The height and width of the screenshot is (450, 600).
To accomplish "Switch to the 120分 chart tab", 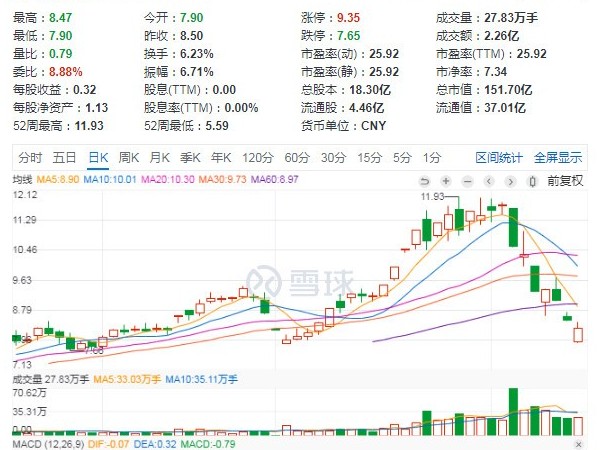I will coord(258,158).
